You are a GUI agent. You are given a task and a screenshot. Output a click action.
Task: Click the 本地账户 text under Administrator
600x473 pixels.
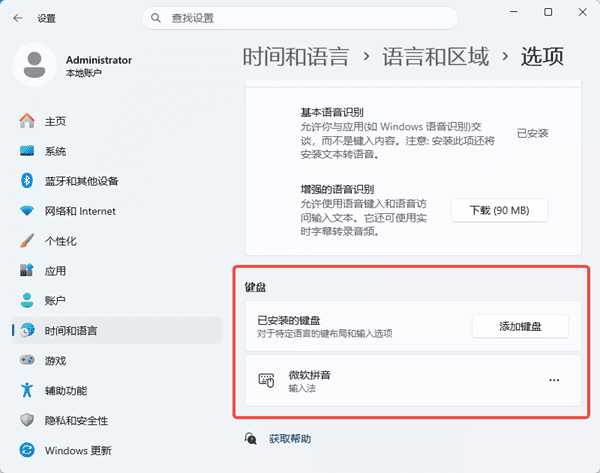(83, 73)
